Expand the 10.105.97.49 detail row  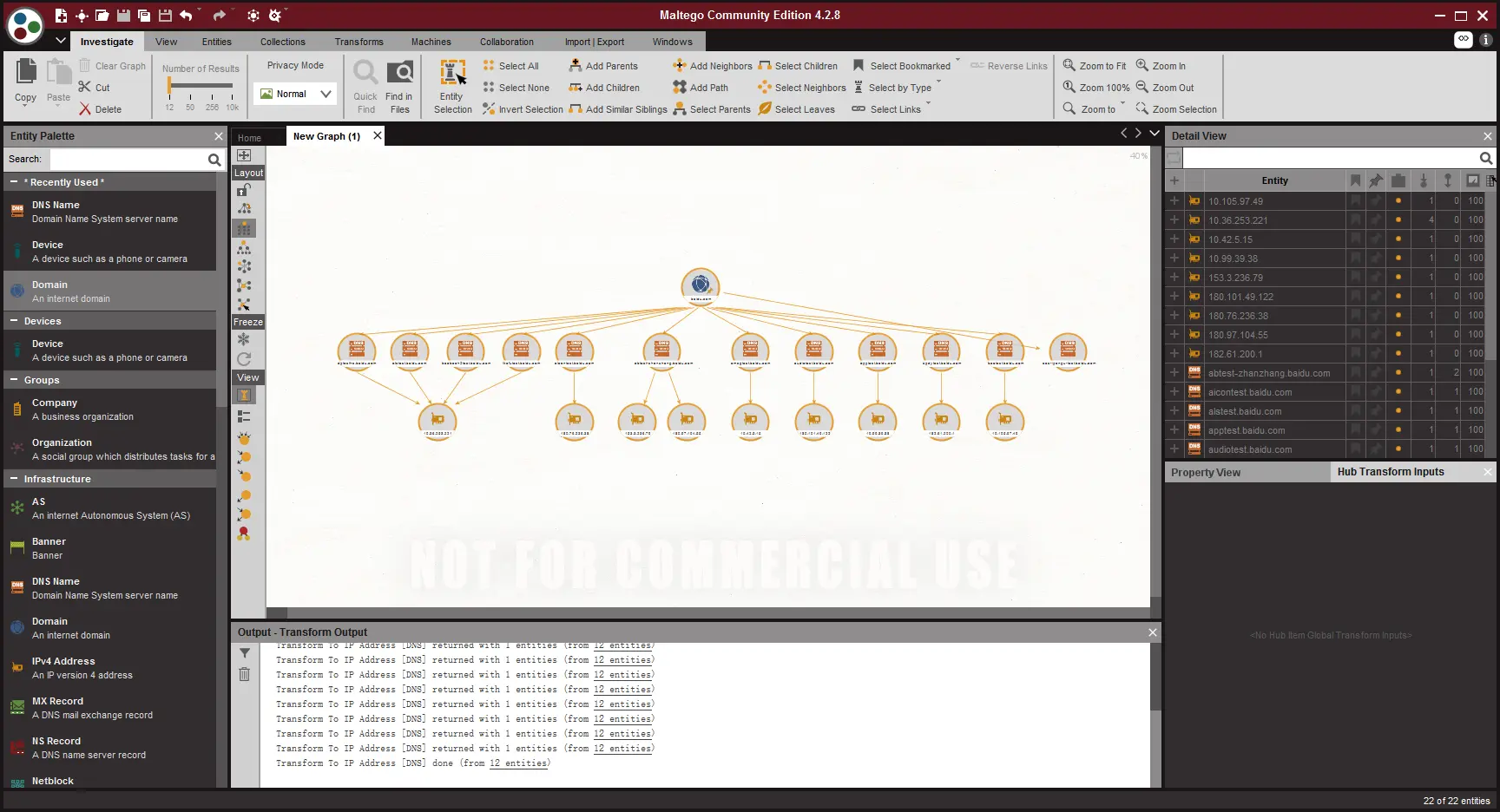pos(1174,200)
